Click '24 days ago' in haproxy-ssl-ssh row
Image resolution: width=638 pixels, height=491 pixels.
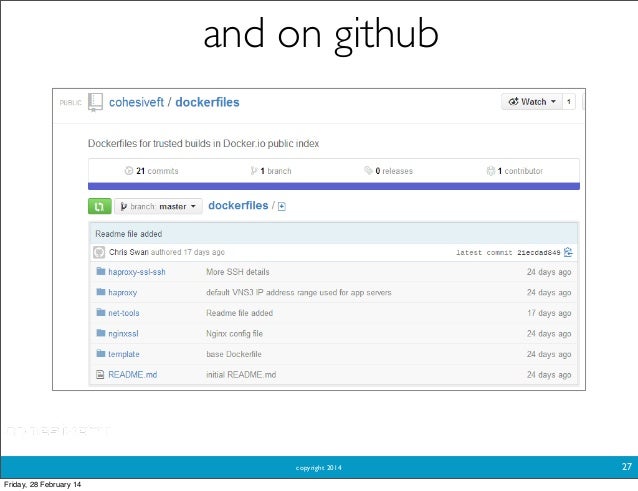549,272
